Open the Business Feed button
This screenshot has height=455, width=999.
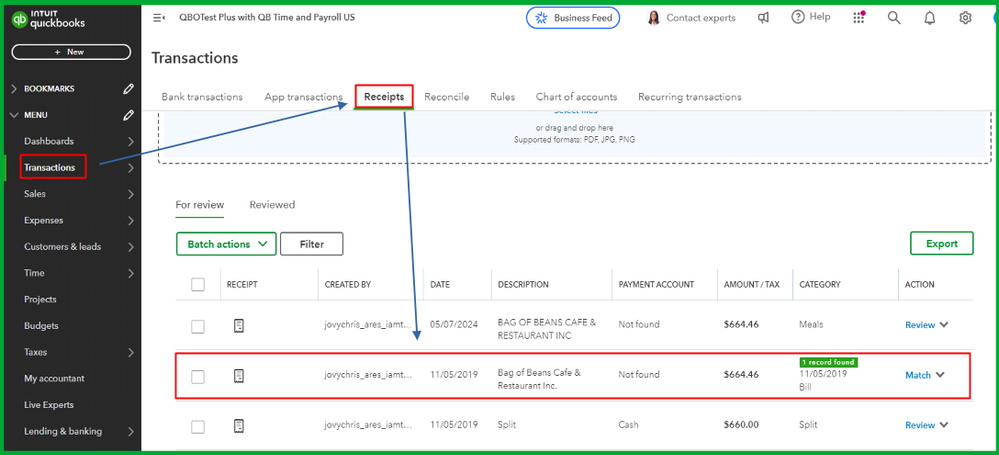[x=573, y=18]
